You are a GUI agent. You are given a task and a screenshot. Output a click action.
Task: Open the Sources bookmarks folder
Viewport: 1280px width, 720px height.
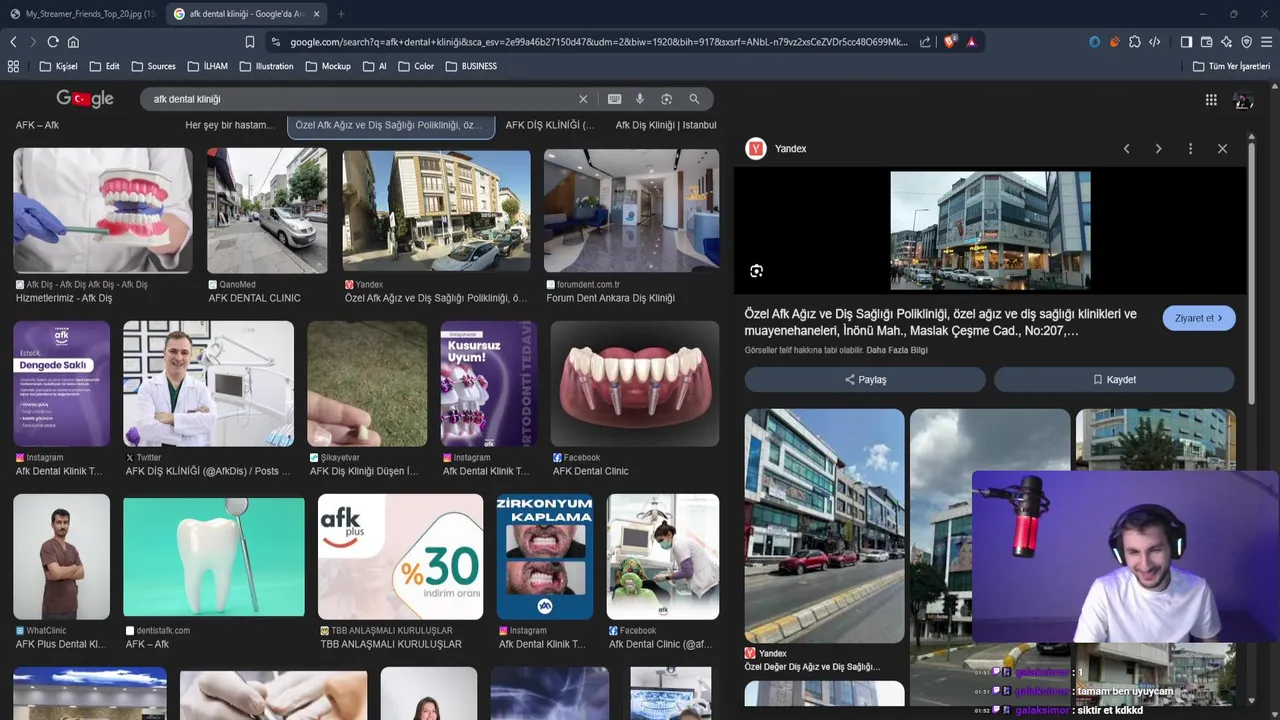(x=153, y=66)
